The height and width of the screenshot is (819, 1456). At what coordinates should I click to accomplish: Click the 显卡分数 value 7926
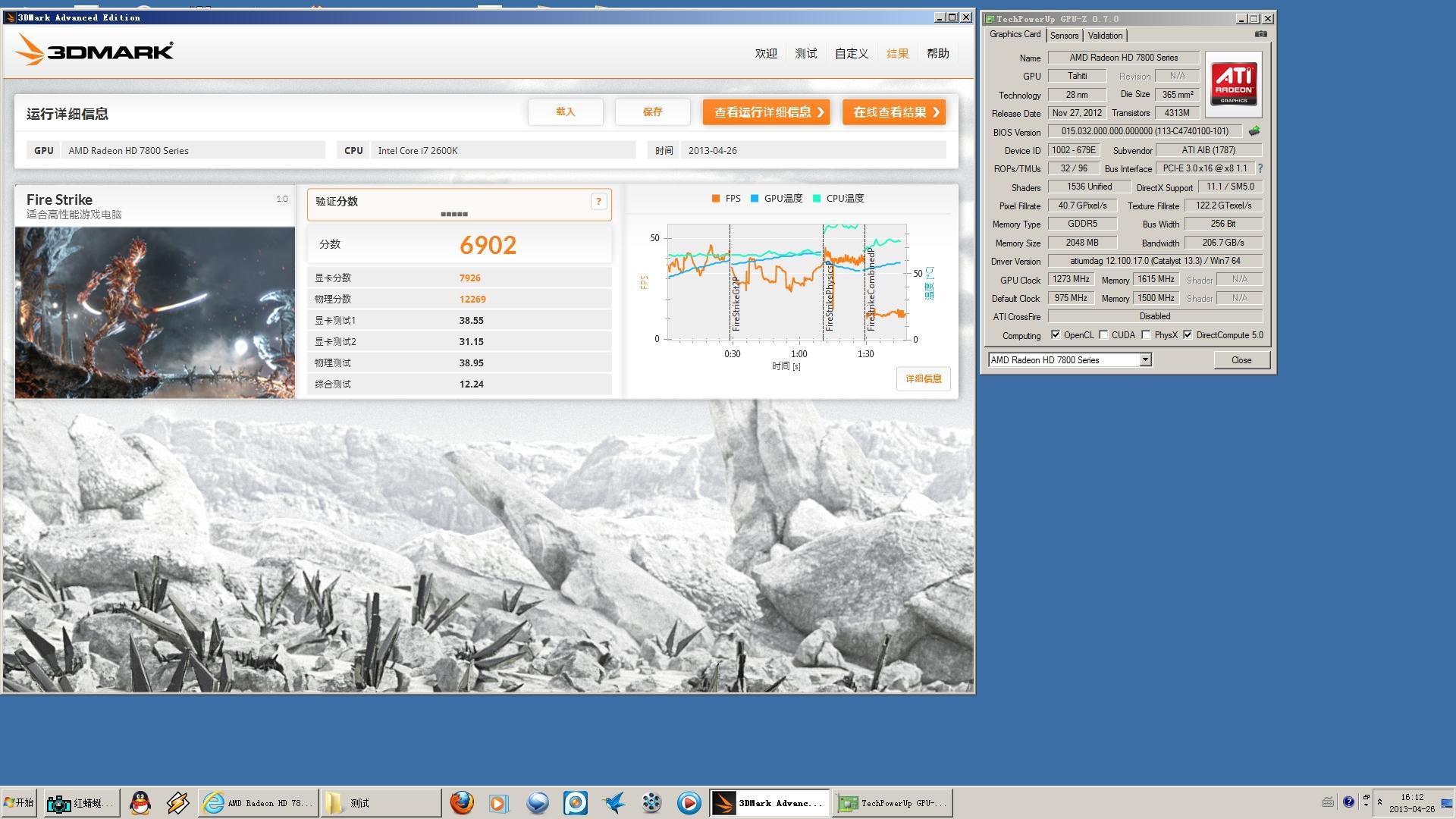click(x=469, y=278)
